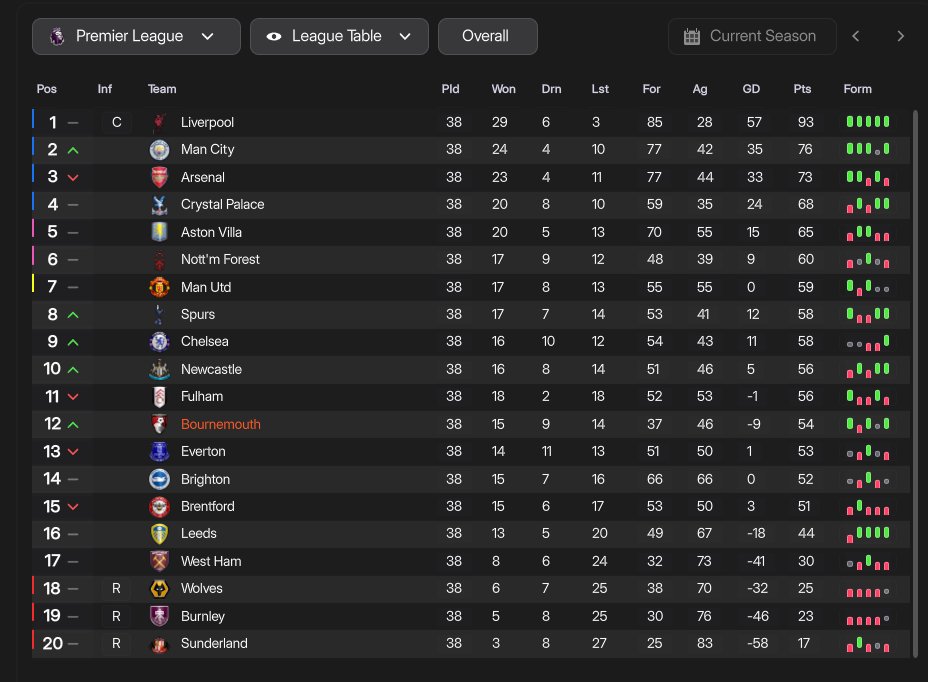Click the Overall filter button
This screenshot has width=928, height=682.
pos(488,37)
